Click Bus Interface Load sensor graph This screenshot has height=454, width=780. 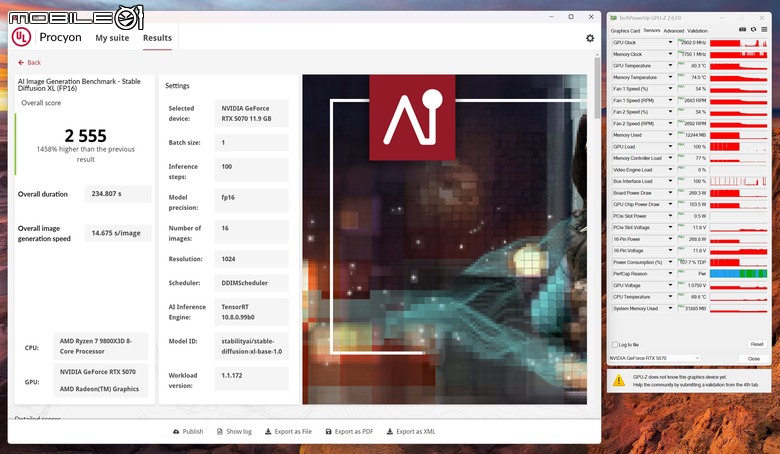point(738,181)
